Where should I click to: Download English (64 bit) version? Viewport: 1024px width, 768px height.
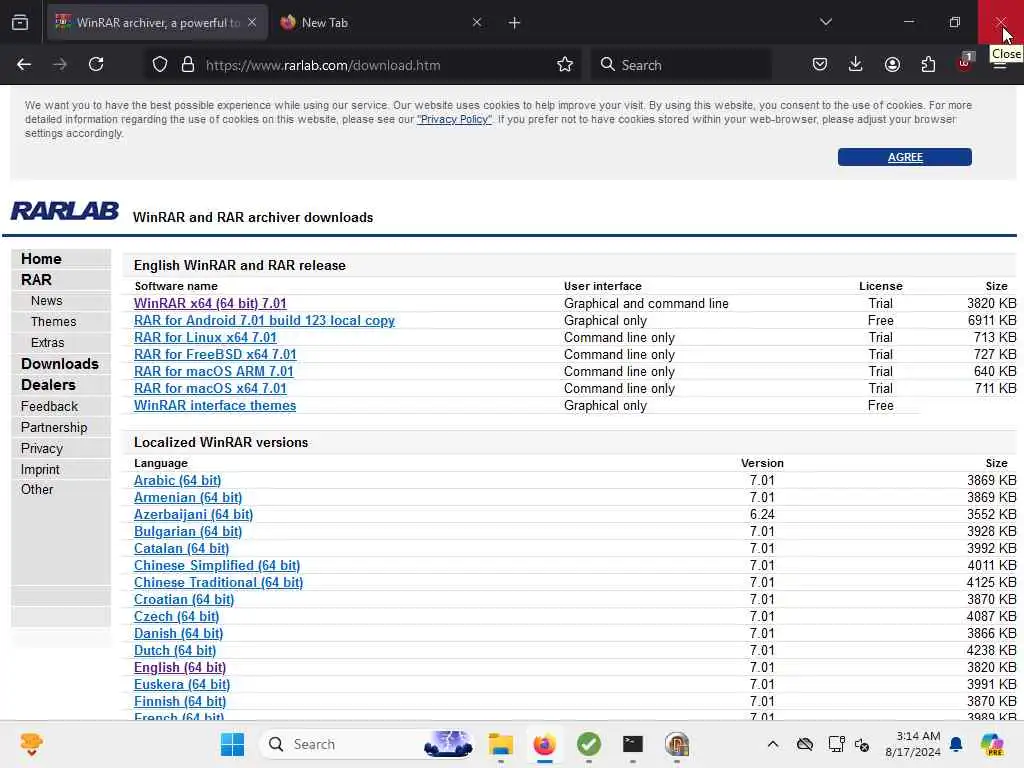(x=180, y=667)
